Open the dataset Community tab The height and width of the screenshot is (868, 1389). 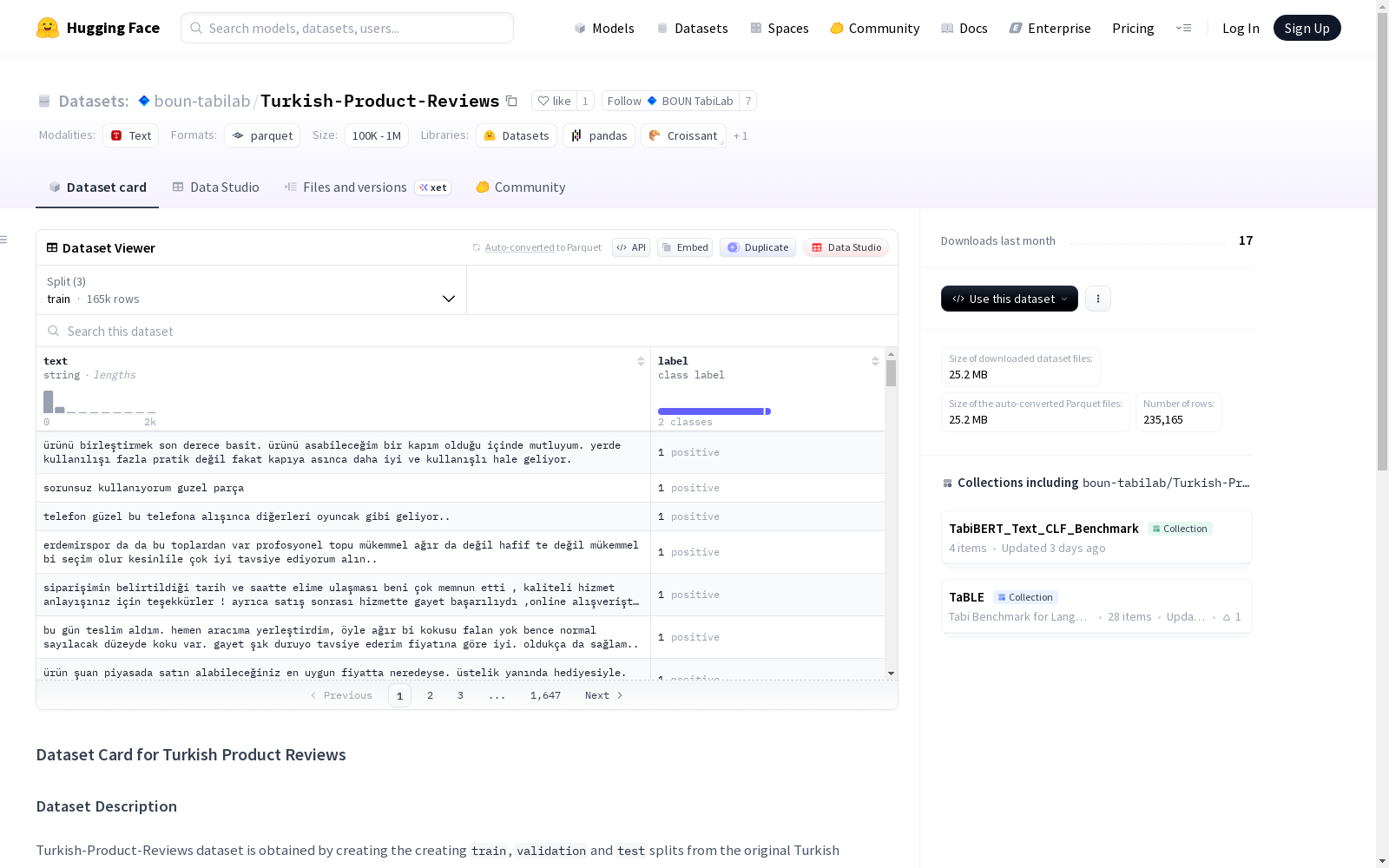[521, 187]
